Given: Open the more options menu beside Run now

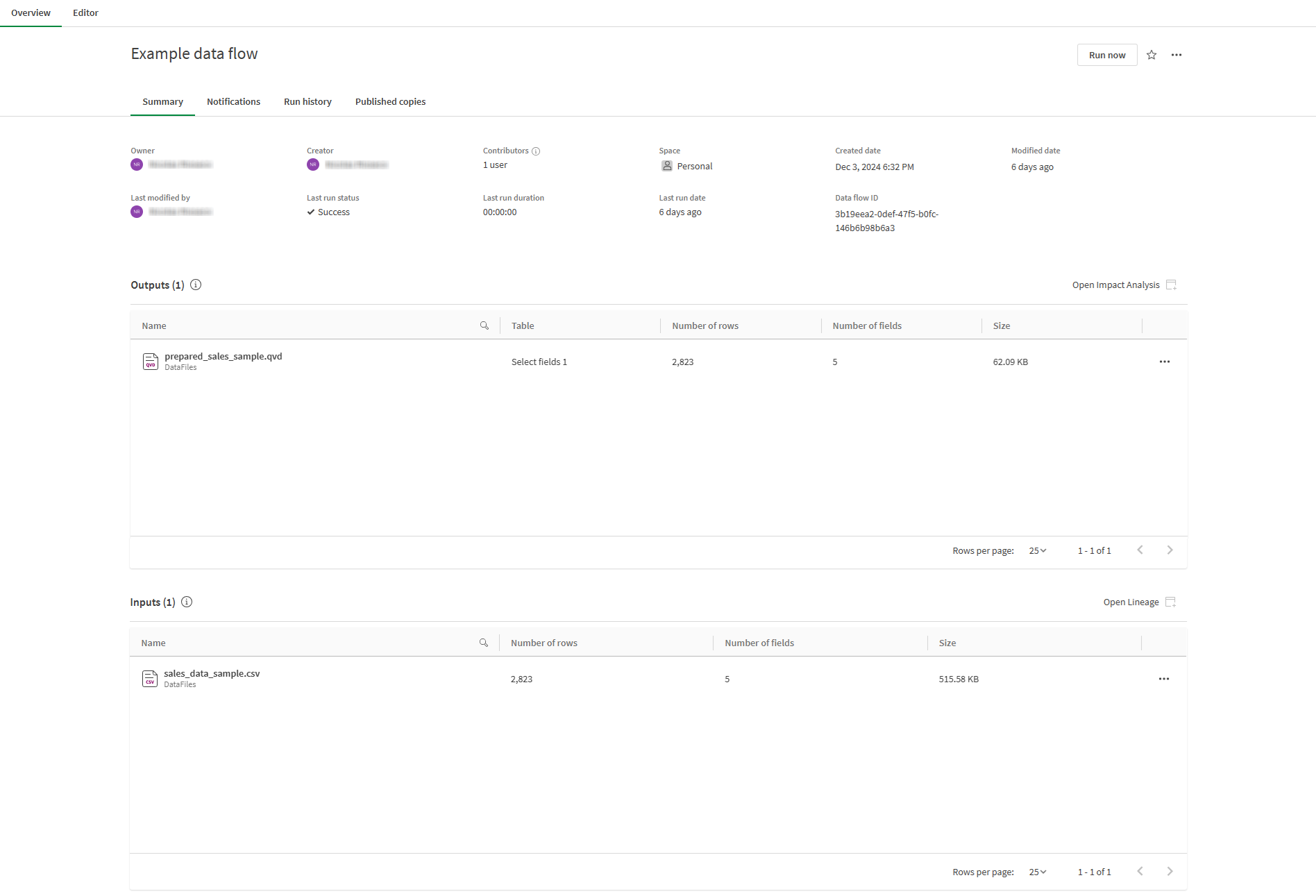Looking at the screenshot, I should pos(1176,55).
